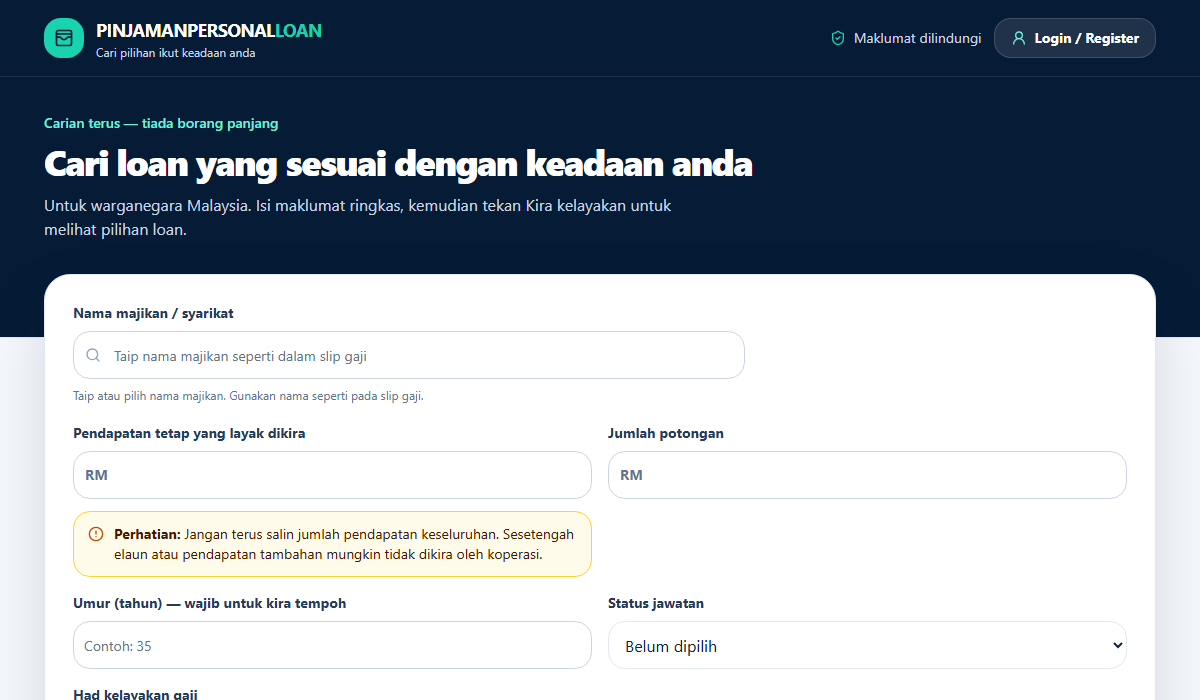This screenshot has height=700, width=1200.
Task: Click the user icon in Login / Register
Action: pos(1019,38)
